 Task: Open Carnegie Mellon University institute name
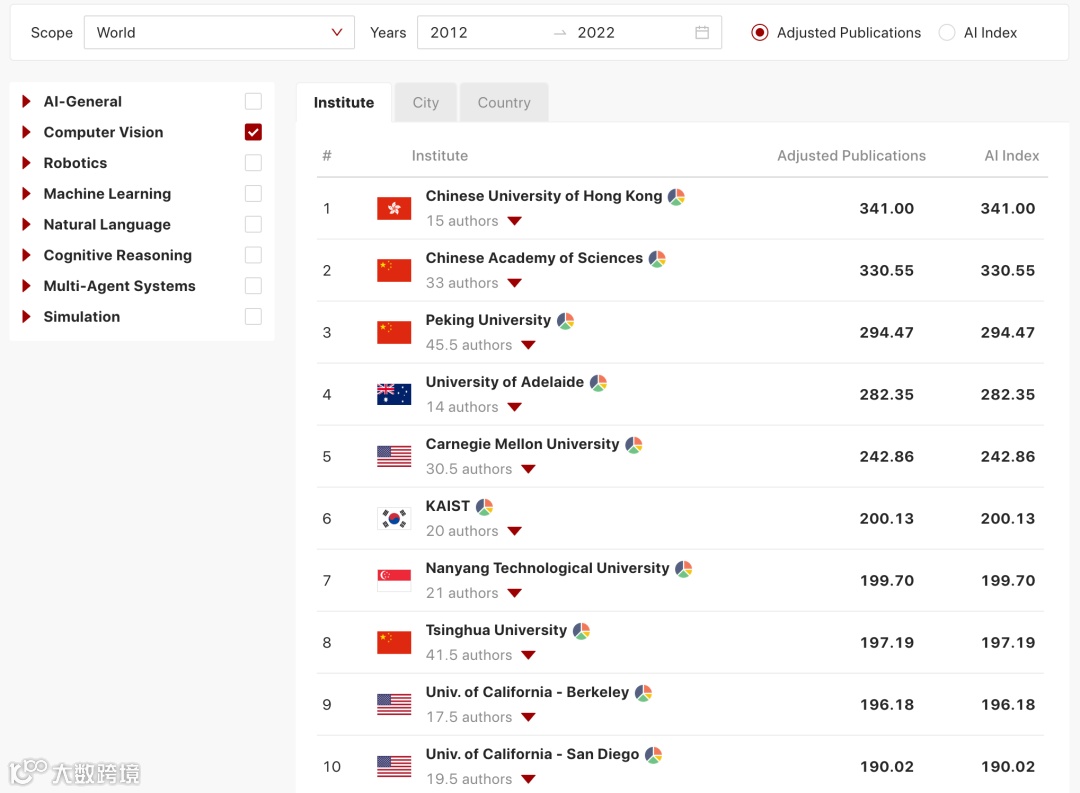(x=522, y=444)
